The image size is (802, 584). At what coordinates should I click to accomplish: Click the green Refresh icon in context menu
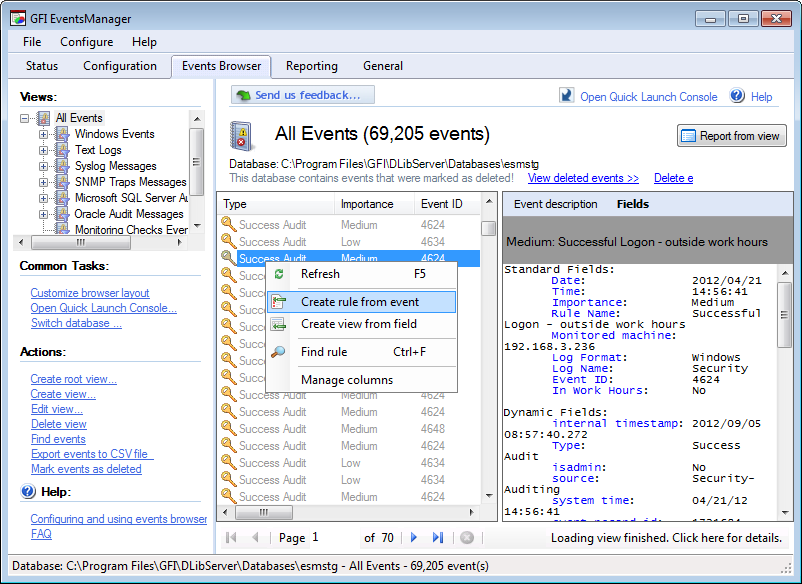click(x=279, y=274)
